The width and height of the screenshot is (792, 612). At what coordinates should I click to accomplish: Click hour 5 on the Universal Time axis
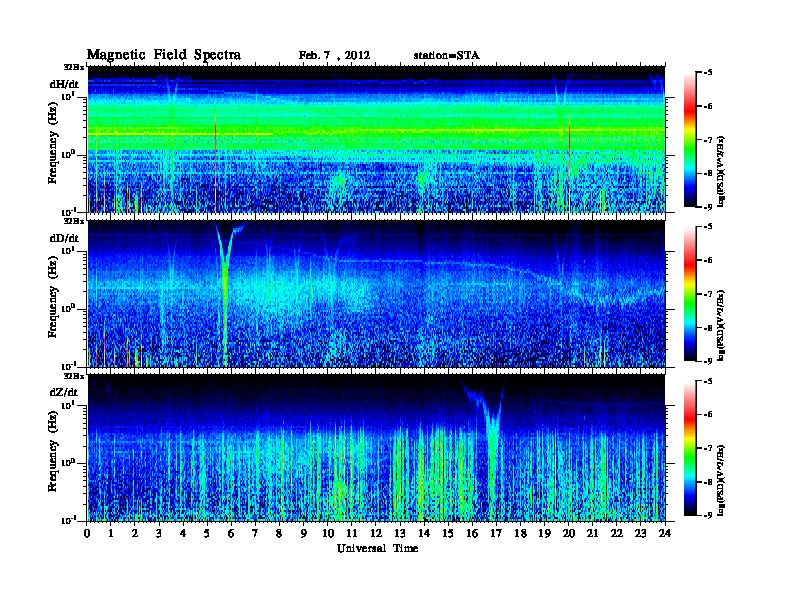click(x=207, y=533)
